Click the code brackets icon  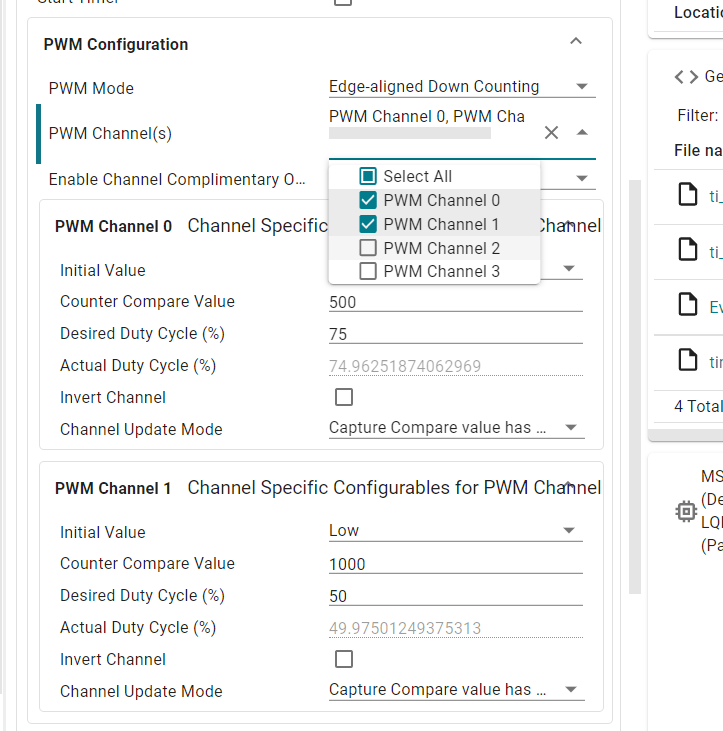click(686, 77)
